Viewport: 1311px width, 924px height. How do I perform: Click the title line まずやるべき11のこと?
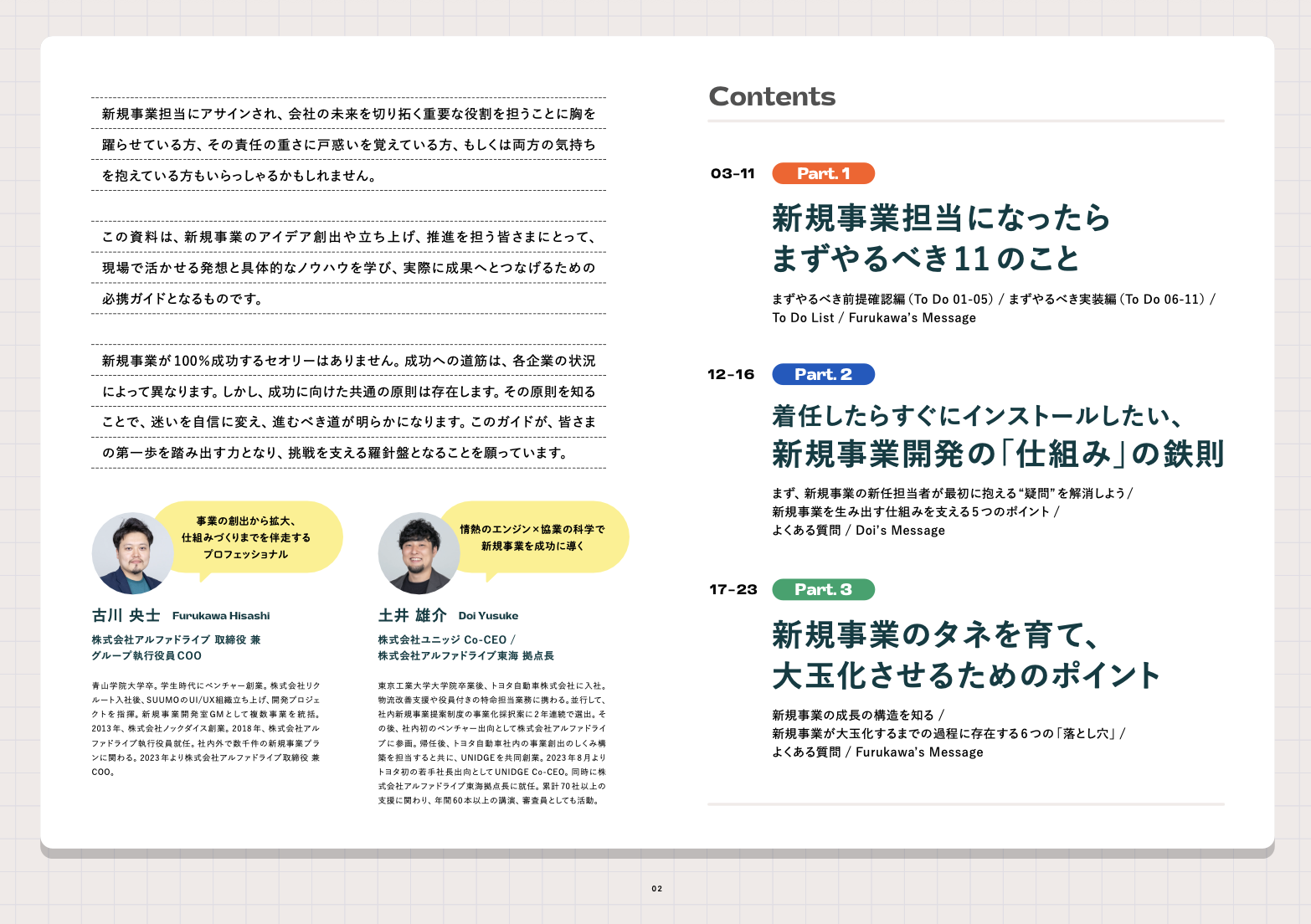pos(926,259)
